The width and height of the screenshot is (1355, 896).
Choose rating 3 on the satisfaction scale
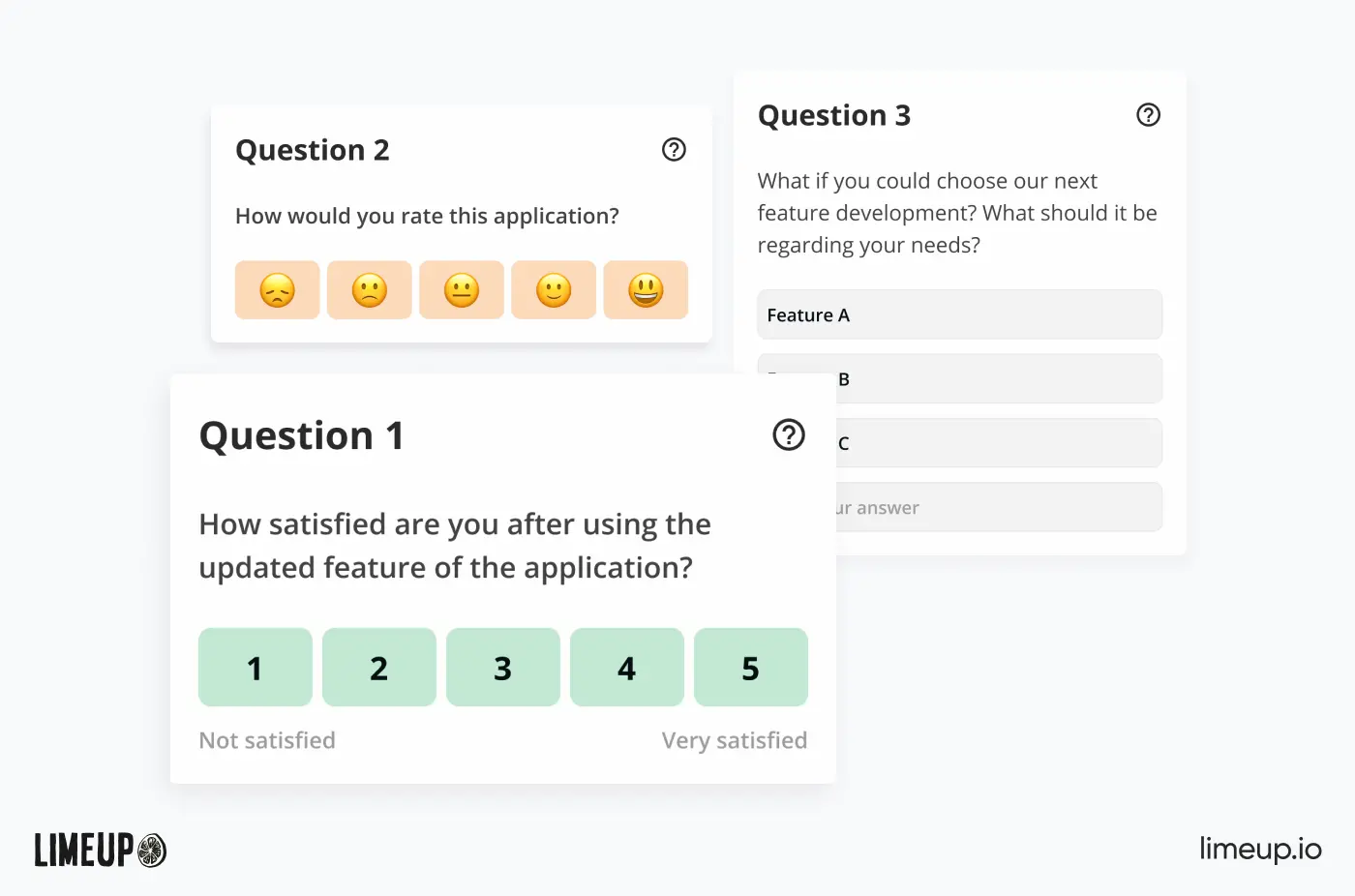tap(502, 667)
